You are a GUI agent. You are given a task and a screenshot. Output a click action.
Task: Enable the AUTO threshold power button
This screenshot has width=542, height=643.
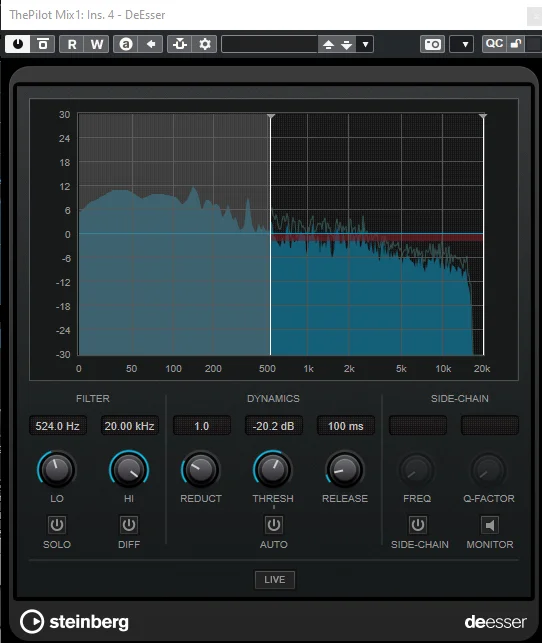click(273, 524)
